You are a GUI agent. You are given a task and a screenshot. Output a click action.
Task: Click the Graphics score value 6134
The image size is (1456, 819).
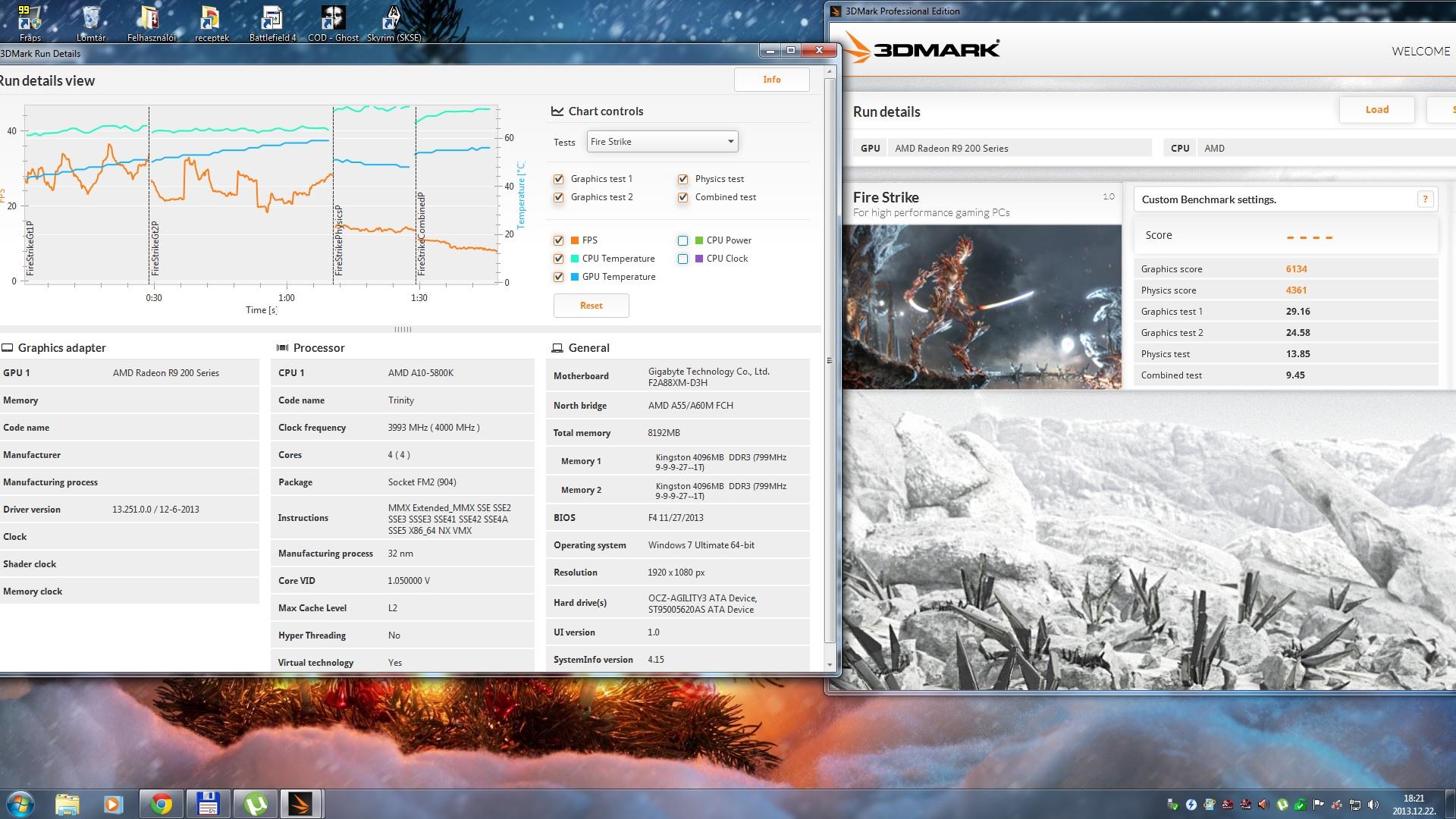(1296, 269)
